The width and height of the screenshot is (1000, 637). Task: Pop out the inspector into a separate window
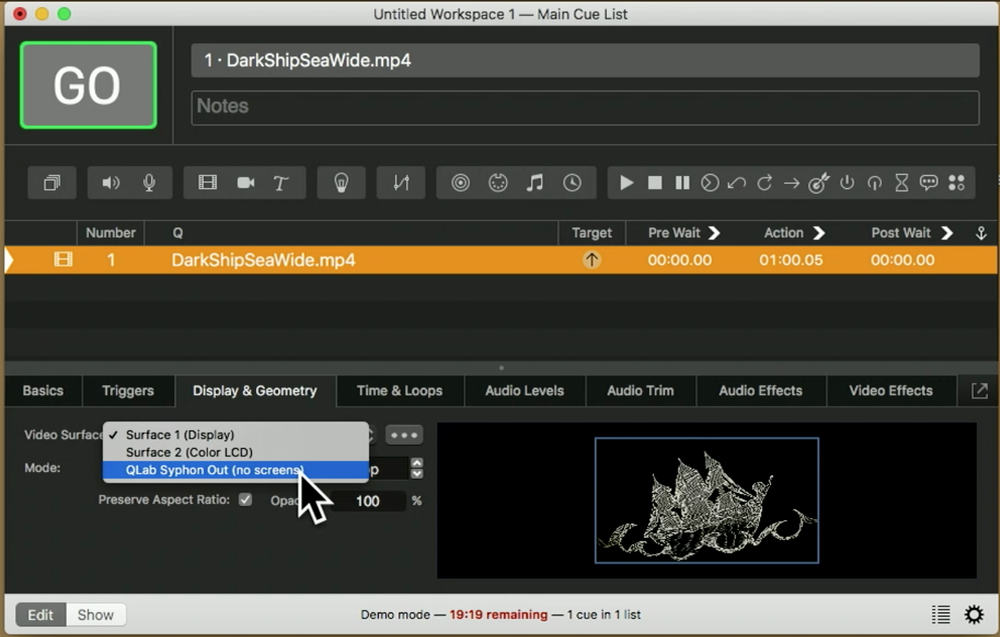[x=979, y=391]
